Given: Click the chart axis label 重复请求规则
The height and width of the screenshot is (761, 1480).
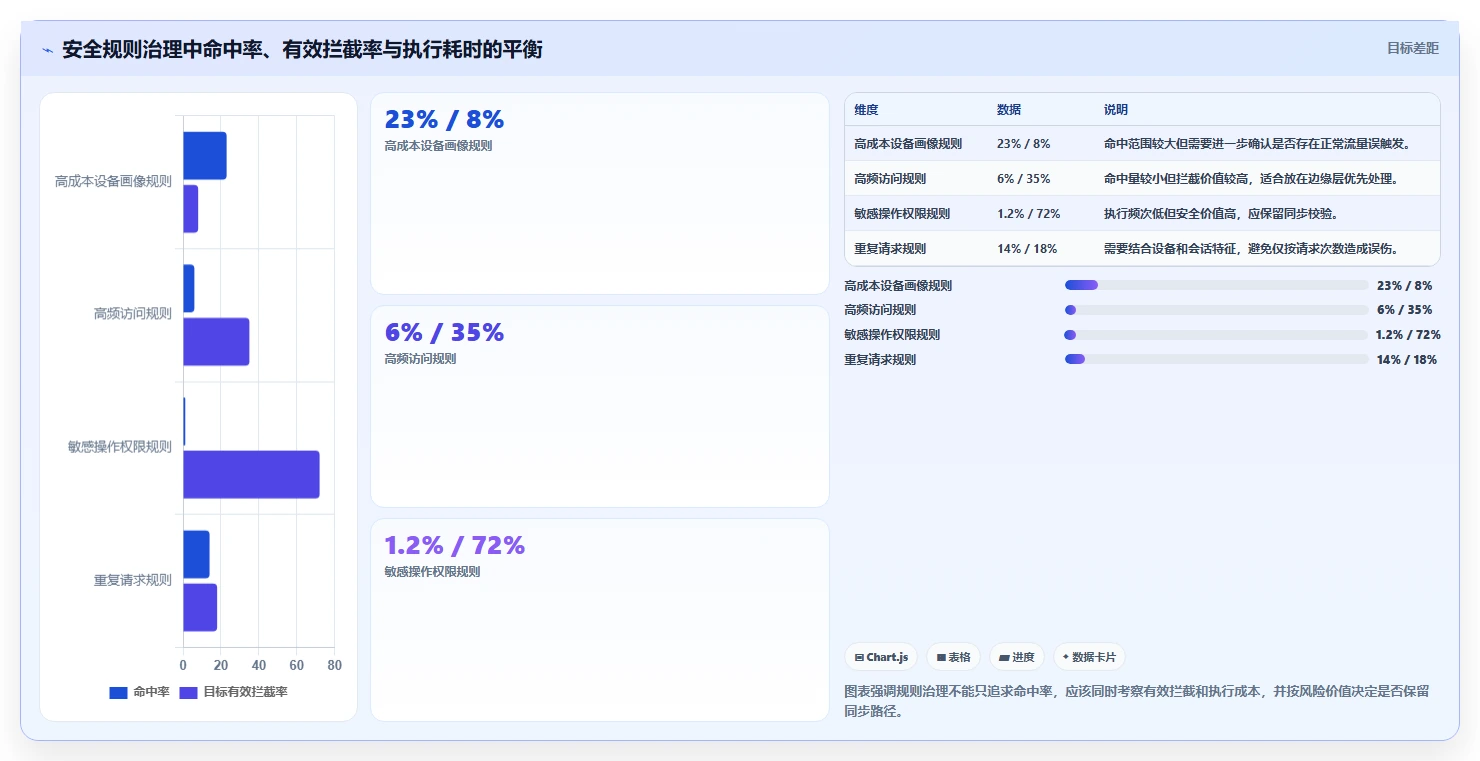Looking at the screenshot, I should click(133, 580).
